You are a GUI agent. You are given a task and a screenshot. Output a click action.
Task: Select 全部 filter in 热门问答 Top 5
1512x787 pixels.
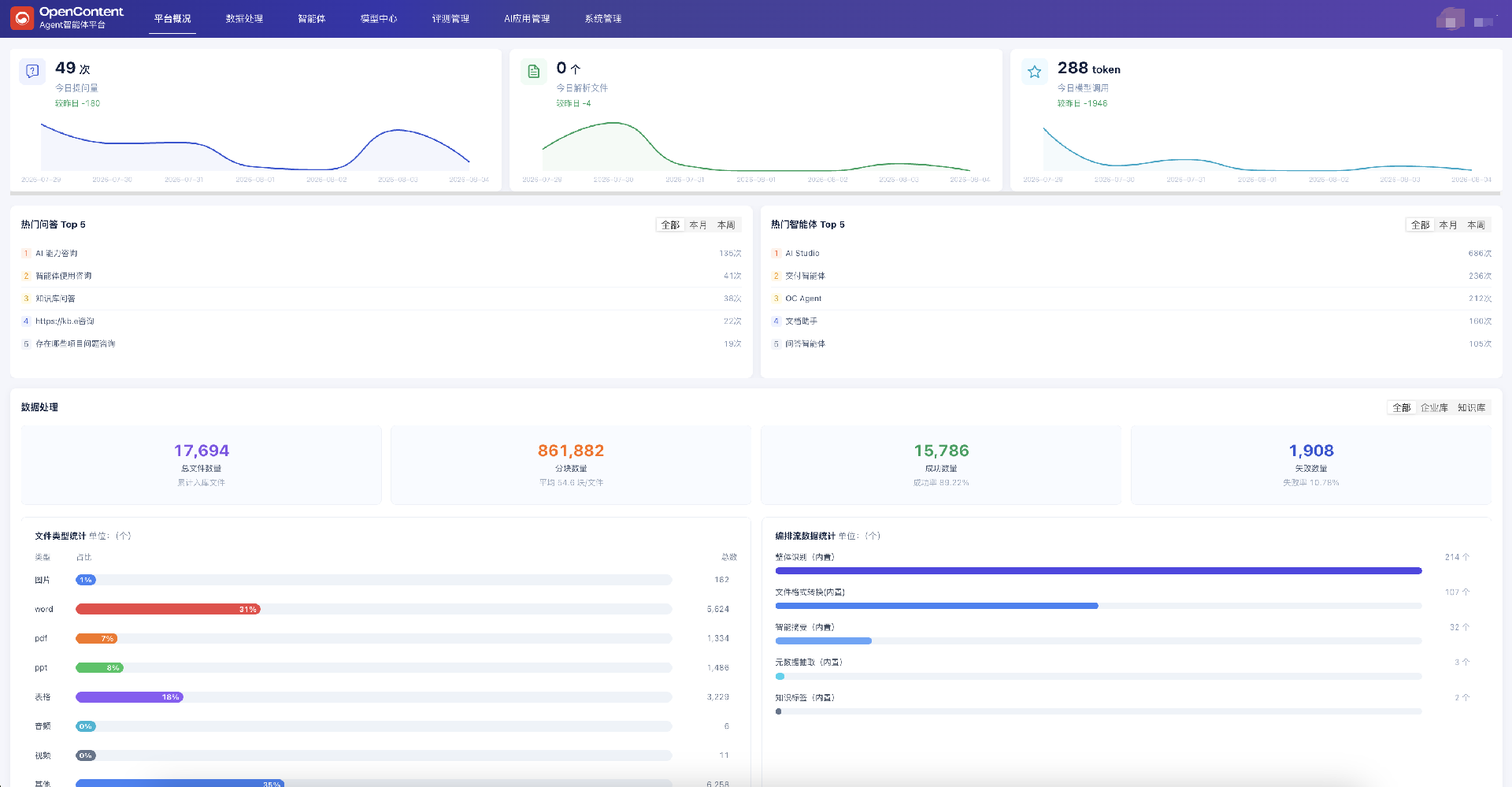(670, 225)
